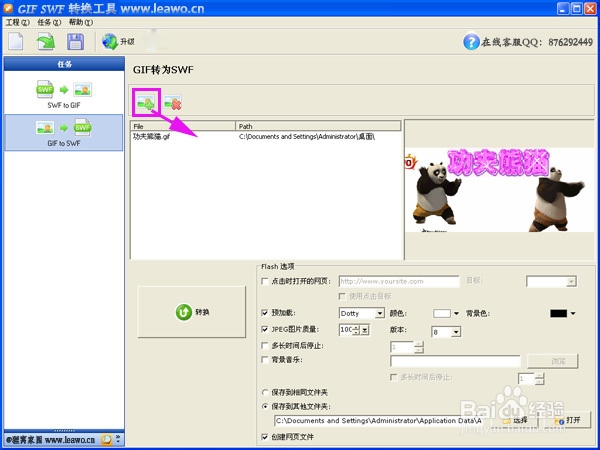Toggle the 创建网页文件 checkbox
Screen dimensions: 600x450
(264, 437)
